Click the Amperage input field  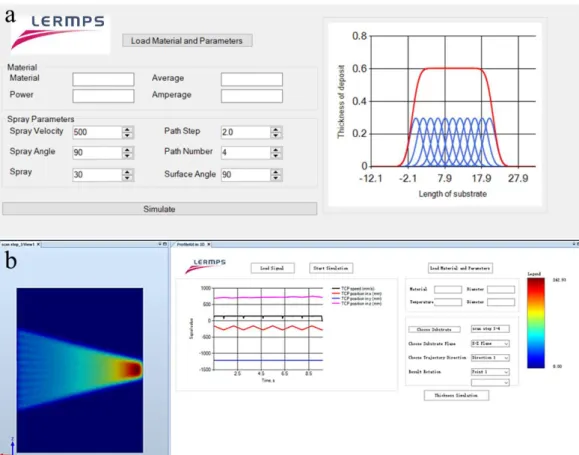[x=252, y=96]
